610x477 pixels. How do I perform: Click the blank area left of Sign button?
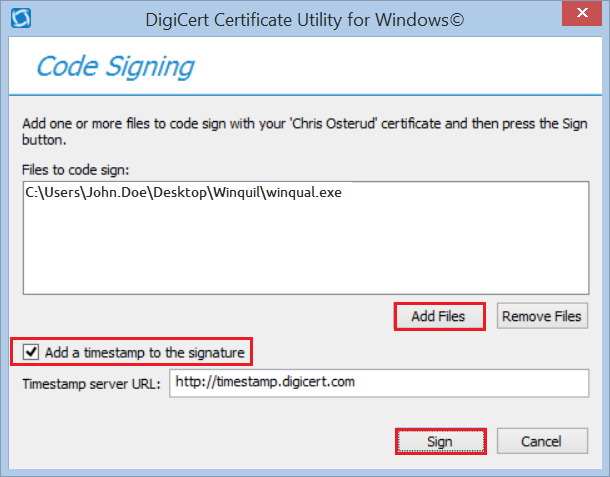(x=200, y=441)
